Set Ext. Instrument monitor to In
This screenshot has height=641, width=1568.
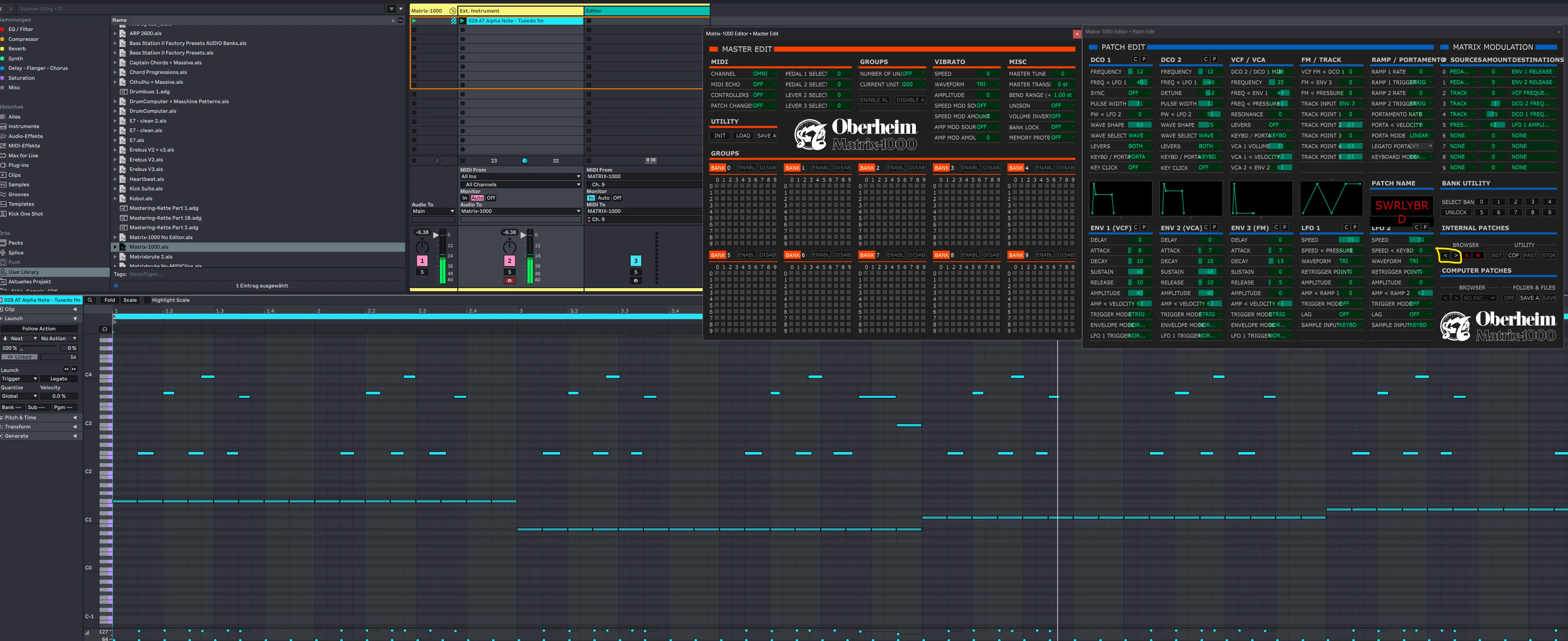pyautogui.click(x=465, y=198)
